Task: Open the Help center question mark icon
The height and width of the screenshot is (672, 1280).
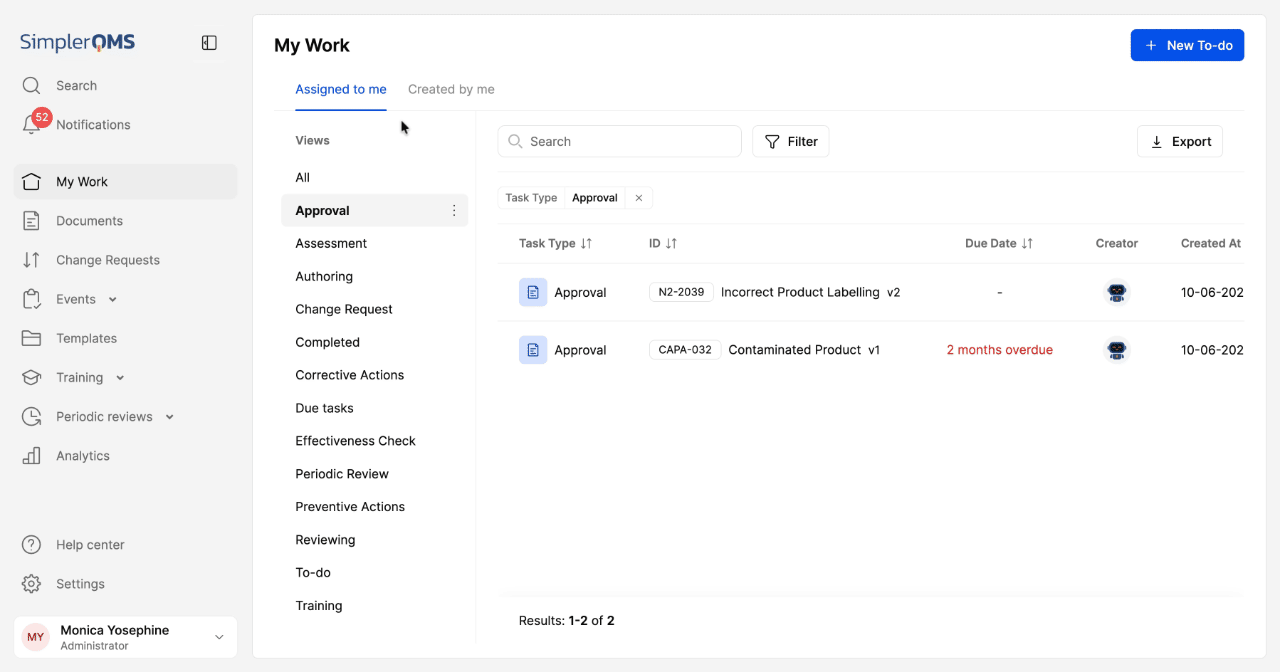Action: [31, 545]
